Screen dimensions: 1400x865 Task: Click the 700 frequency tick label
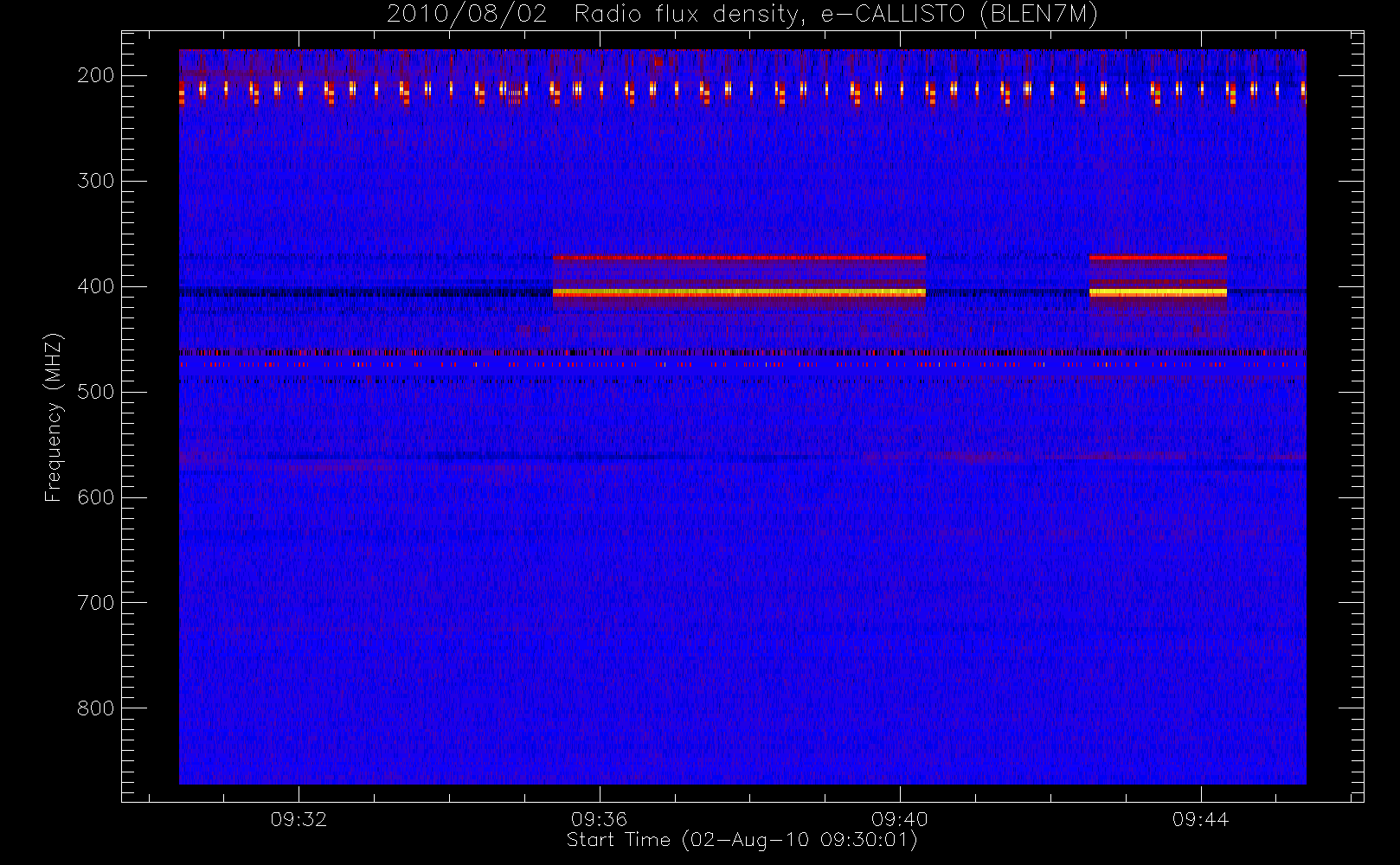tap(96, 603)
